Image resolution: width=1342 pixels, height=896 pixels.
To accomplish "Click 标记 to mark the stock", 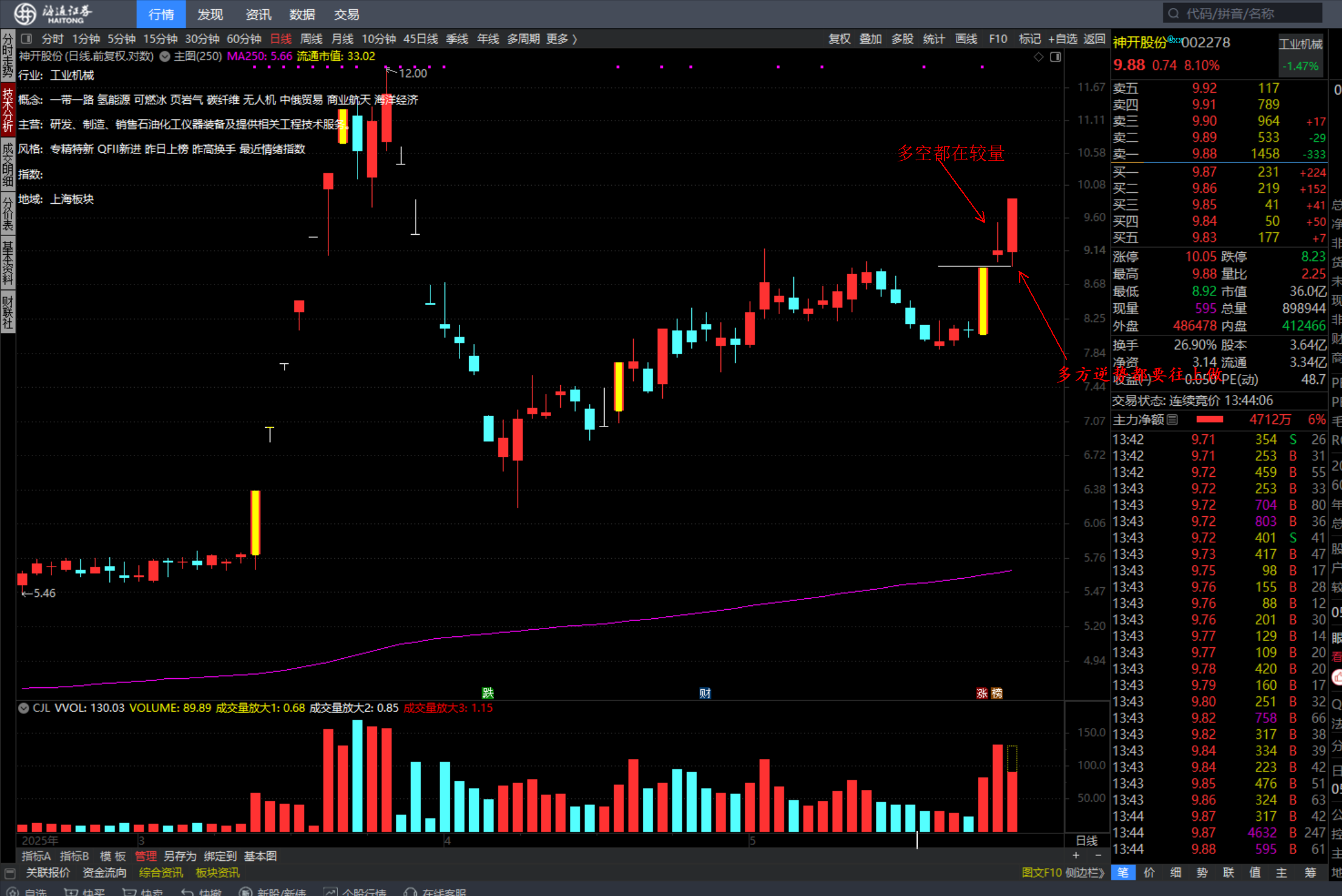I will (1029, 39).
